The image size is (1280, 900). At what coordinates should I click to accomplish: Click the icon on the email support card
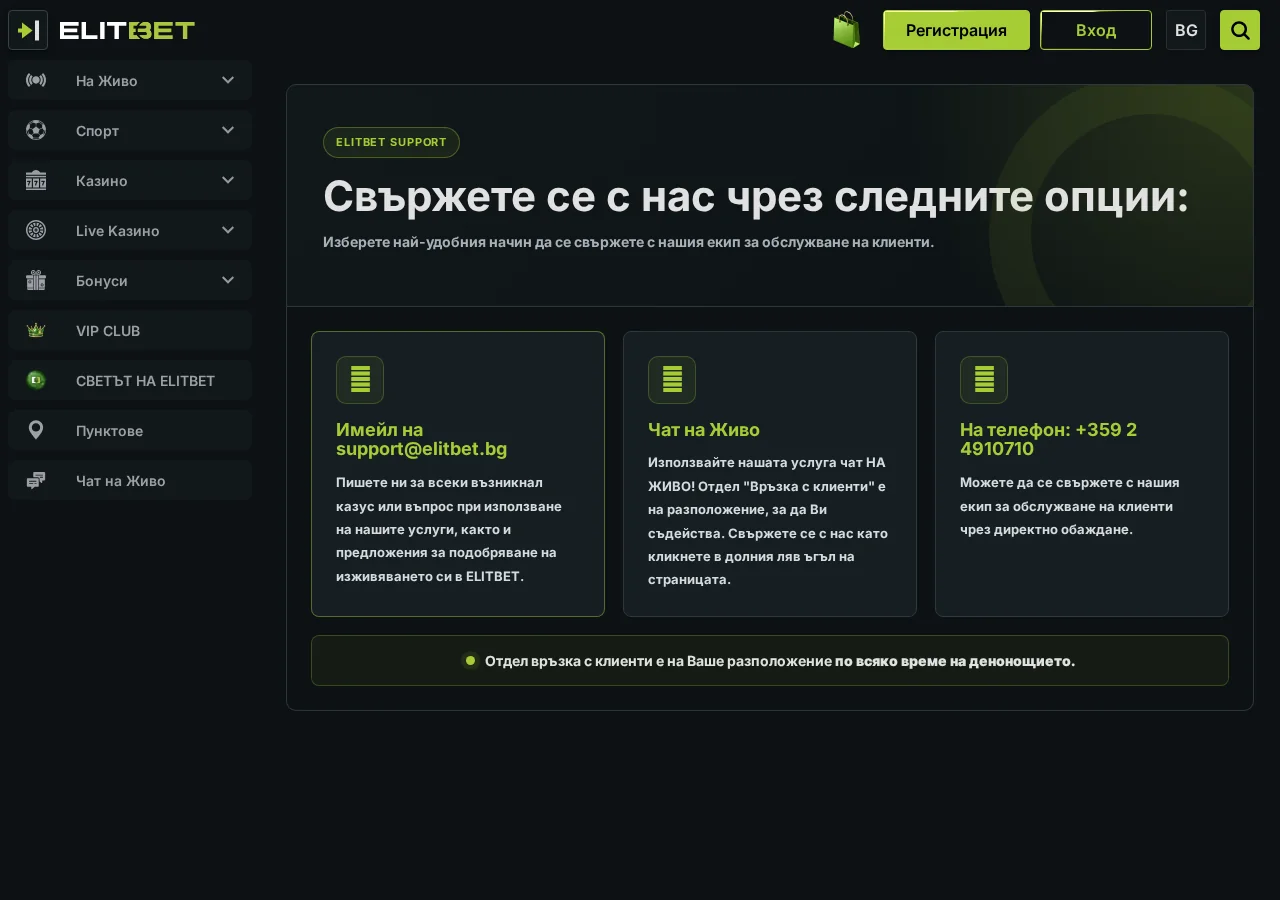pyautogui.click(x=360, y=380)
